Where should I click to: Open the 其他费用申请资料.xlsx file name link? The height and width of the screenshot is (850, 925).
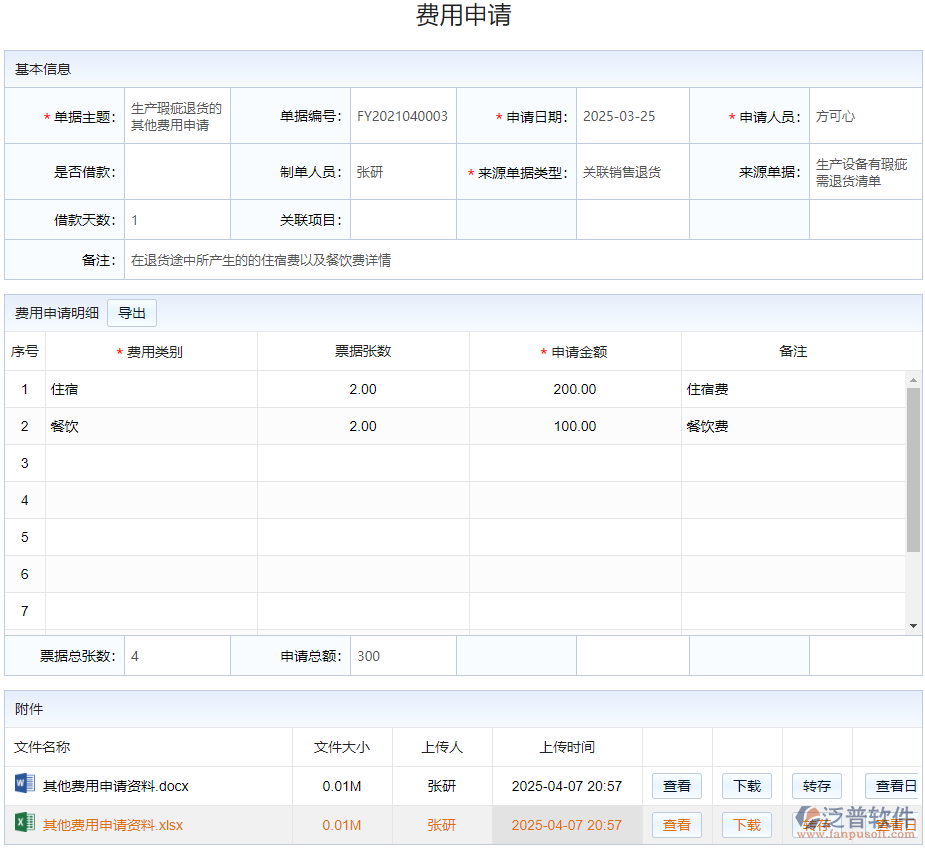point(110,825)
